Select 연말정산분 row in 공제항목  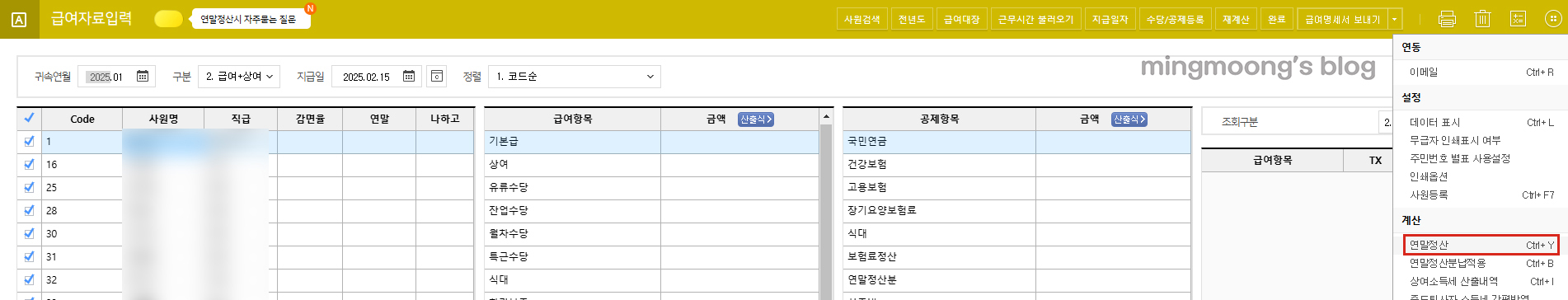click(1017, 280)
